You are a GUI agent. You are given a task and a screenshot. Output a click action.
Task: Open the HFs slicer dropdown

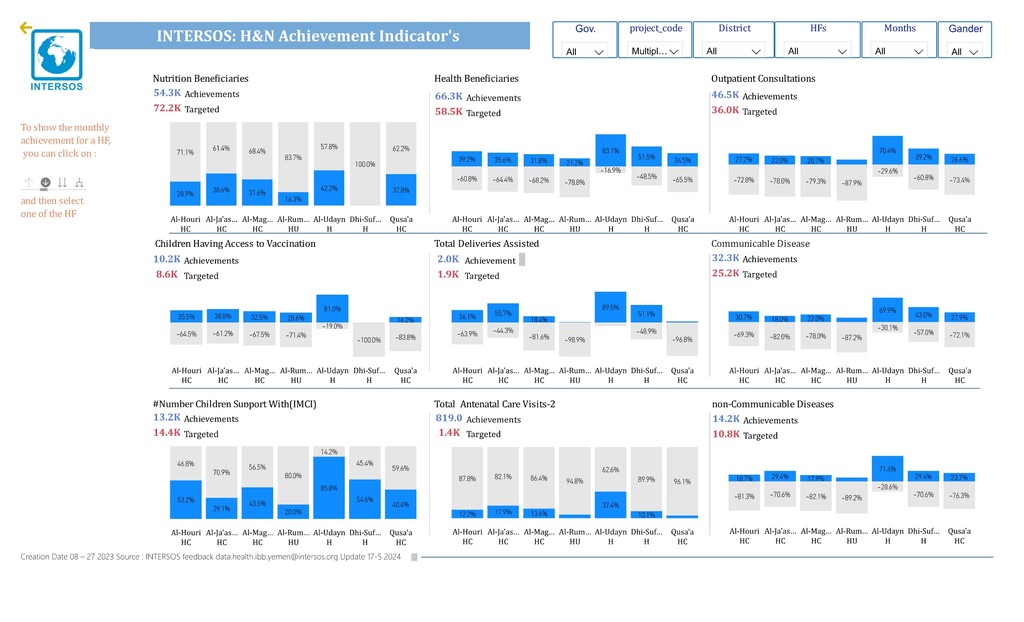(817, 51)
